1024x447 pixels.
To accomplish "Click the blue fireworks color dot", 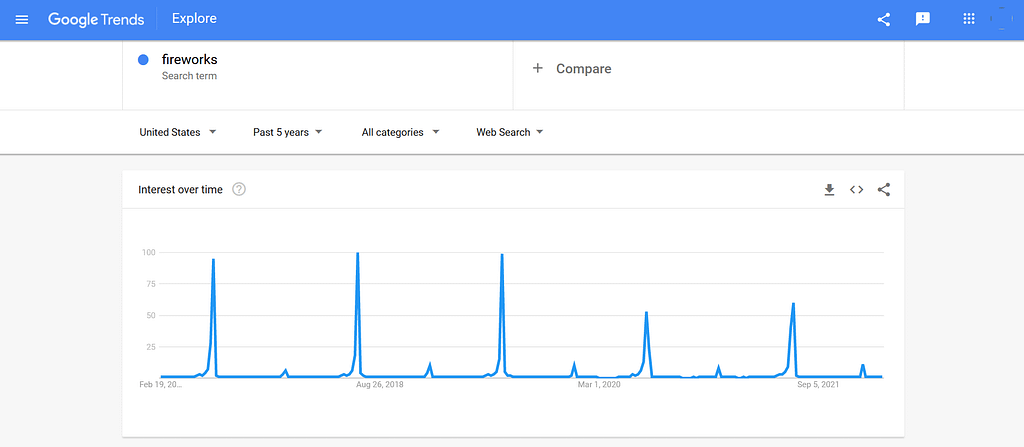I will [144, 60].
